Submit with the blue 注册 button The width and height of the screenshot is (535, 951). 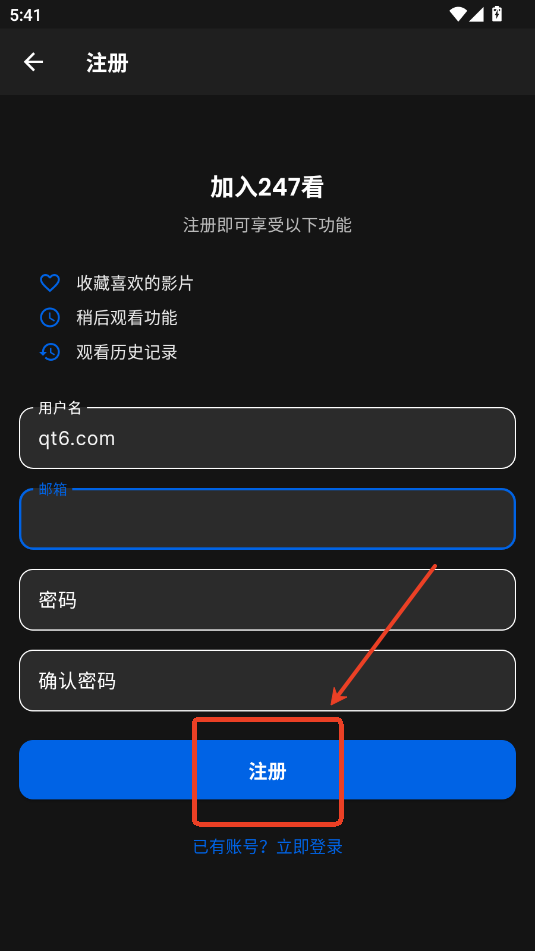(x=268, y=770)
